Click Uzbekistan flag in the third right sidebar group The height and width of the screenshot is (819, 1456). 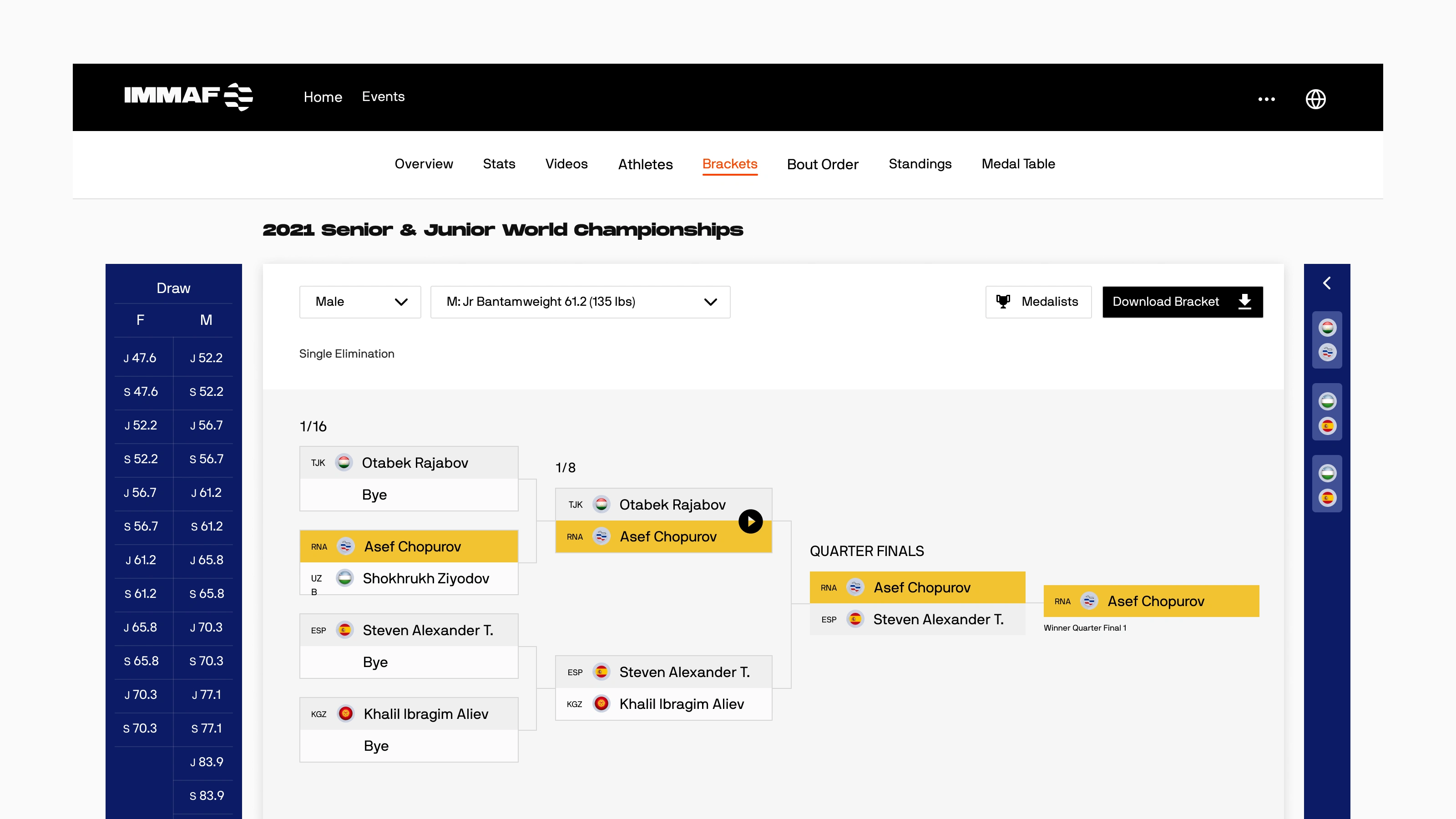click(x=1327, y=473)
